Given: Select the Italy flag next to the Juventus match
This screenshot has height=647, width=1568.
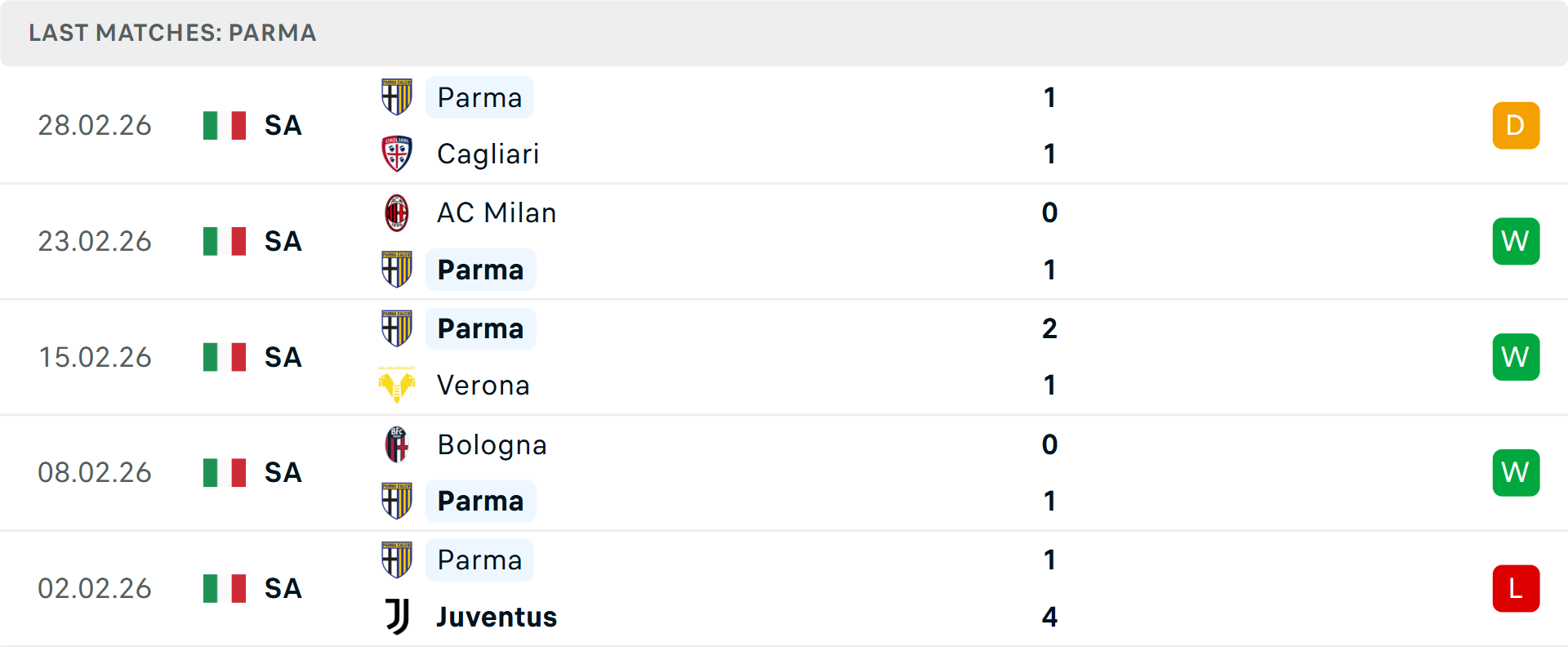Looking at the screenshot, I should coord(224,588).
